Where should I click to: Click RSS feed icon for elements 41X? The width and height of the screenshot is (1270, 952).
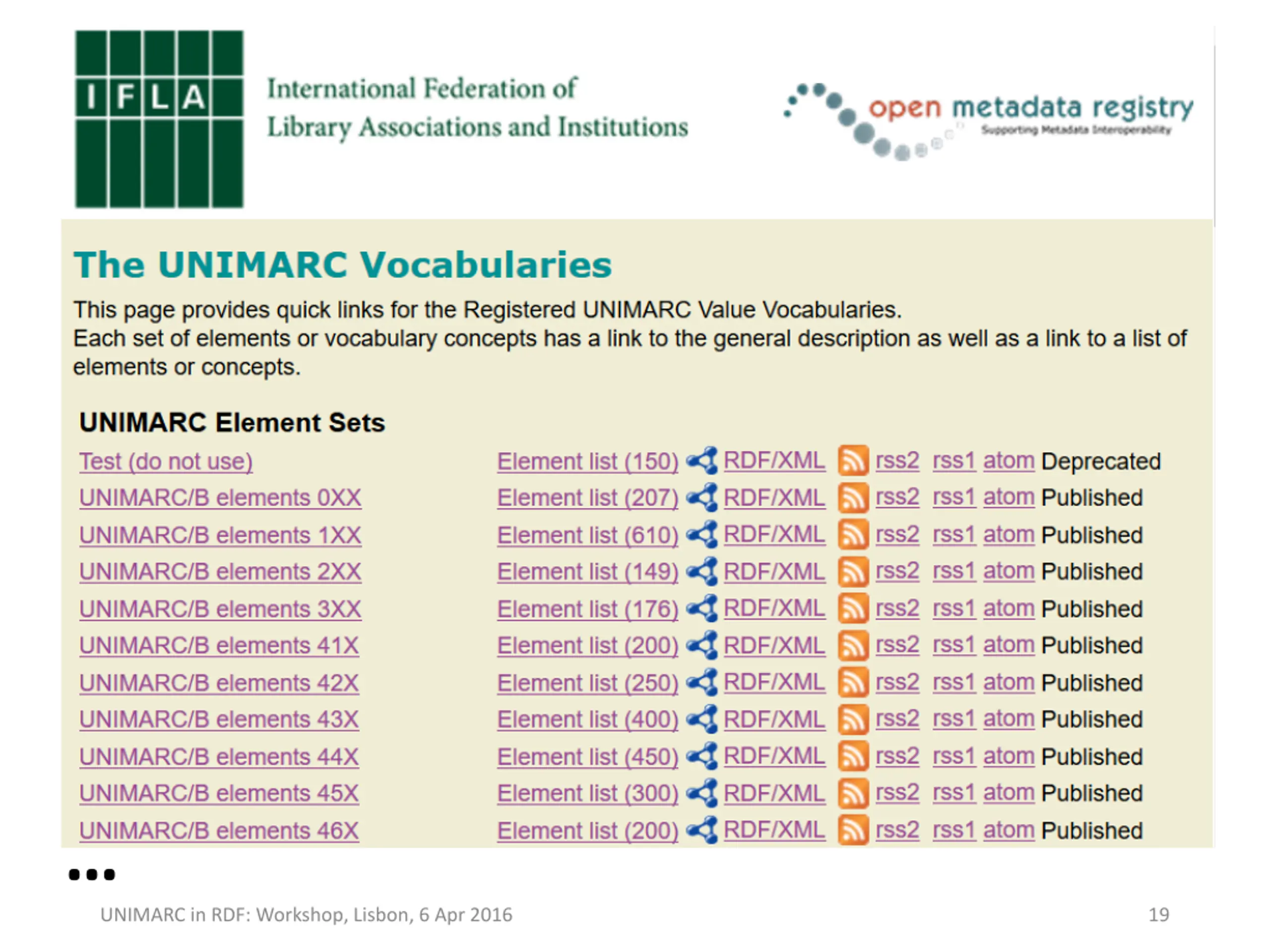[853, 646]
